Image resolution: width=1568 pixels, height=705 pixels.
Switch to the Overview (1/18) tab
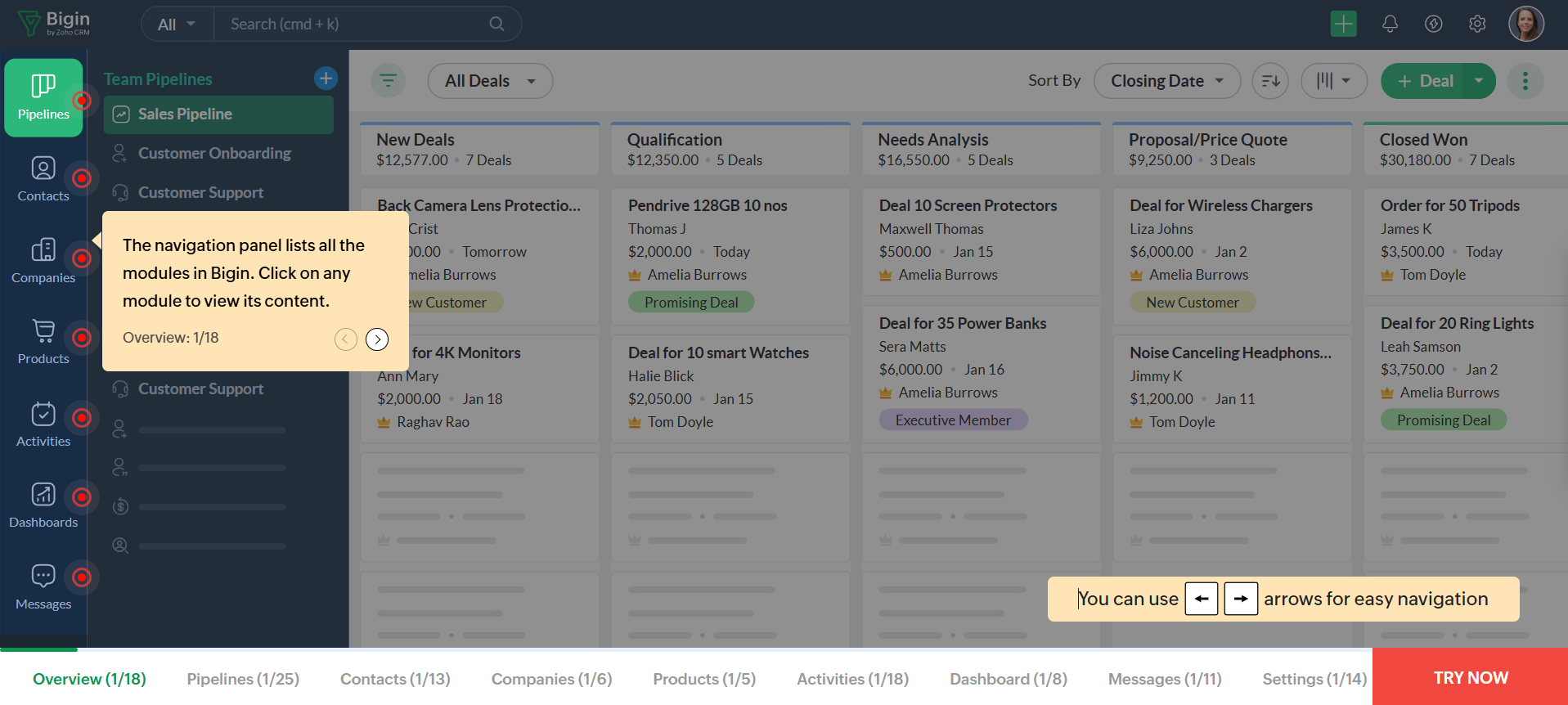(89, 679)
